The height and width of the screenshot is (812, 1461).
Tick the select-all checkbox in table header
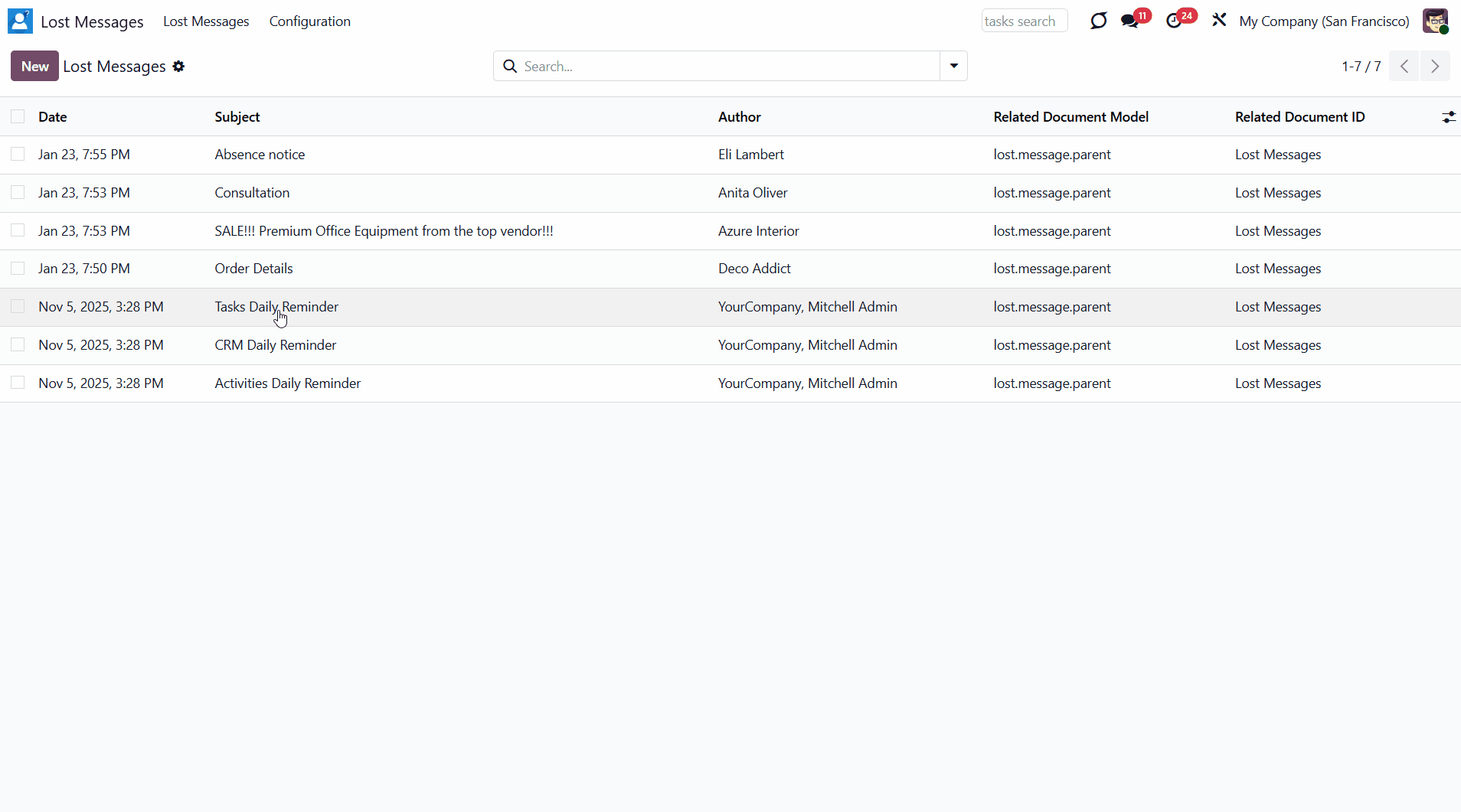point(18,116)
